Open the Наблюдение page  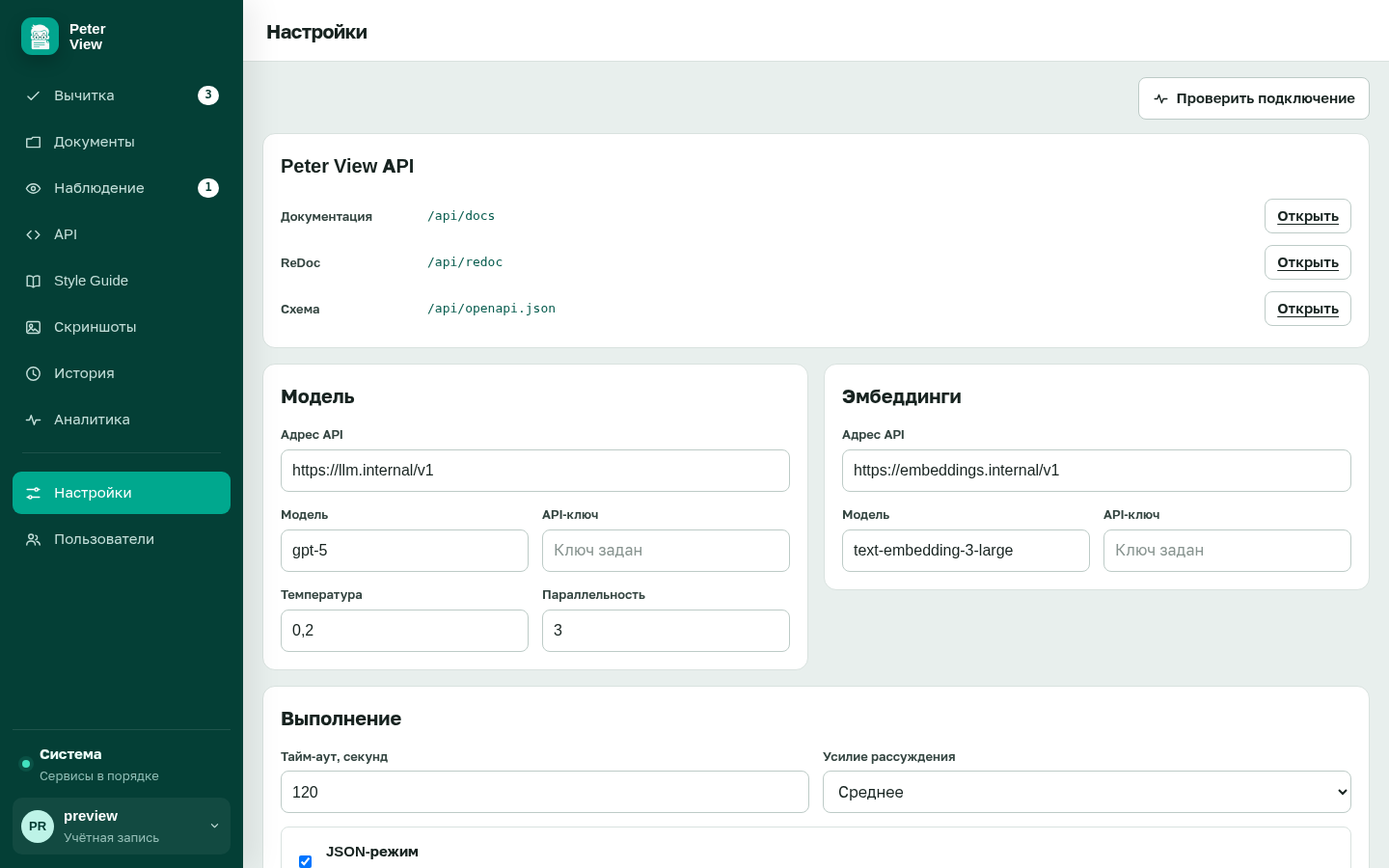click(x=122, y=188)
